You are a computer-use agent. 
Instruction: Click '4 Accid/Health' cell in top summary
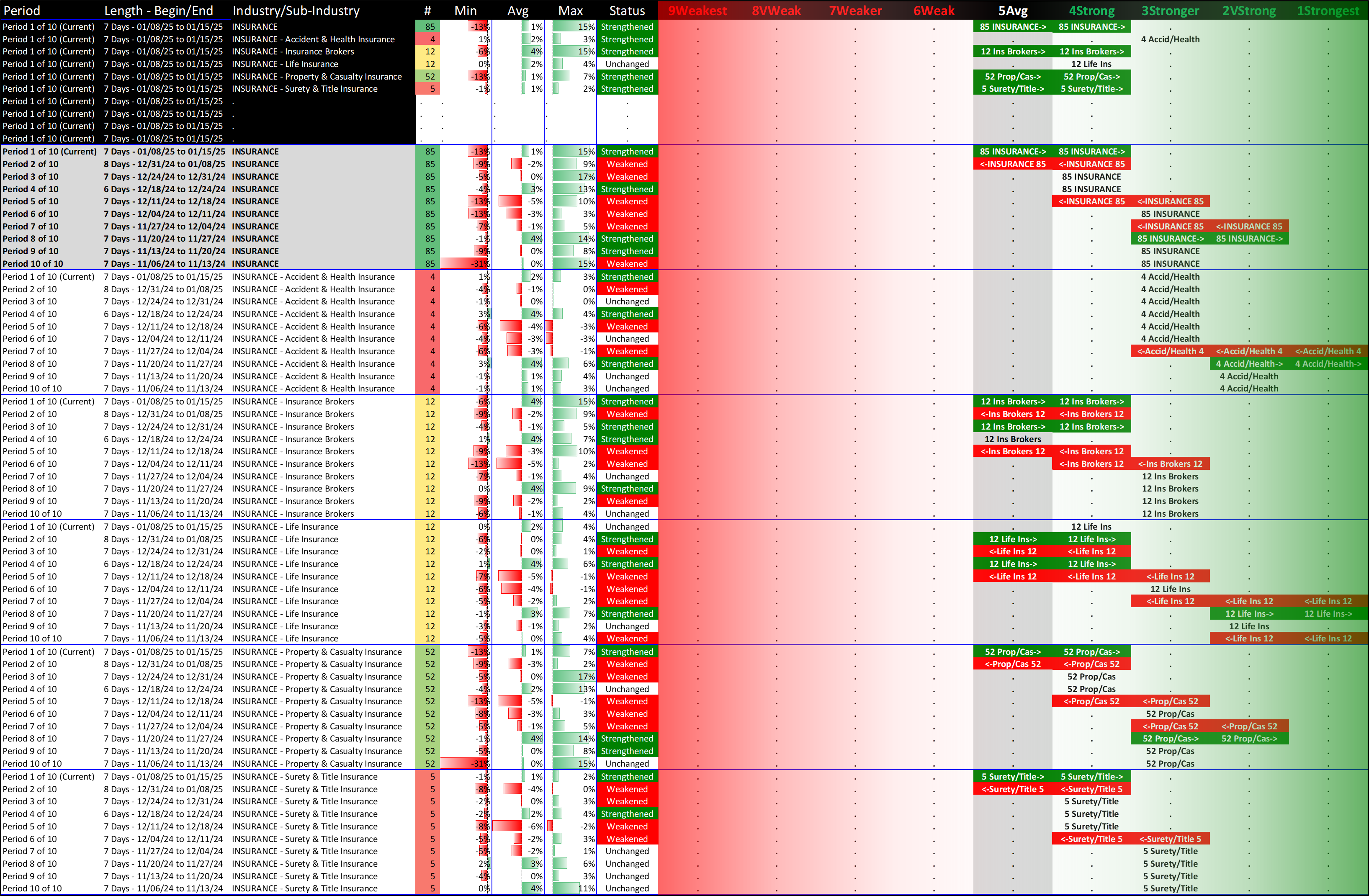1170,39
